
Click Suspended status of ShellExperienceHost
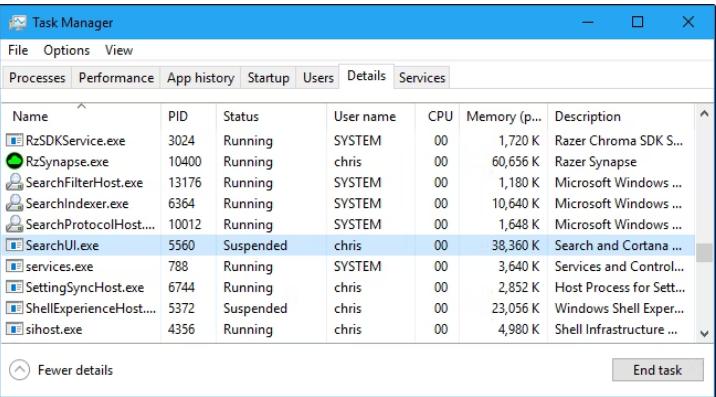coord(255,309)
